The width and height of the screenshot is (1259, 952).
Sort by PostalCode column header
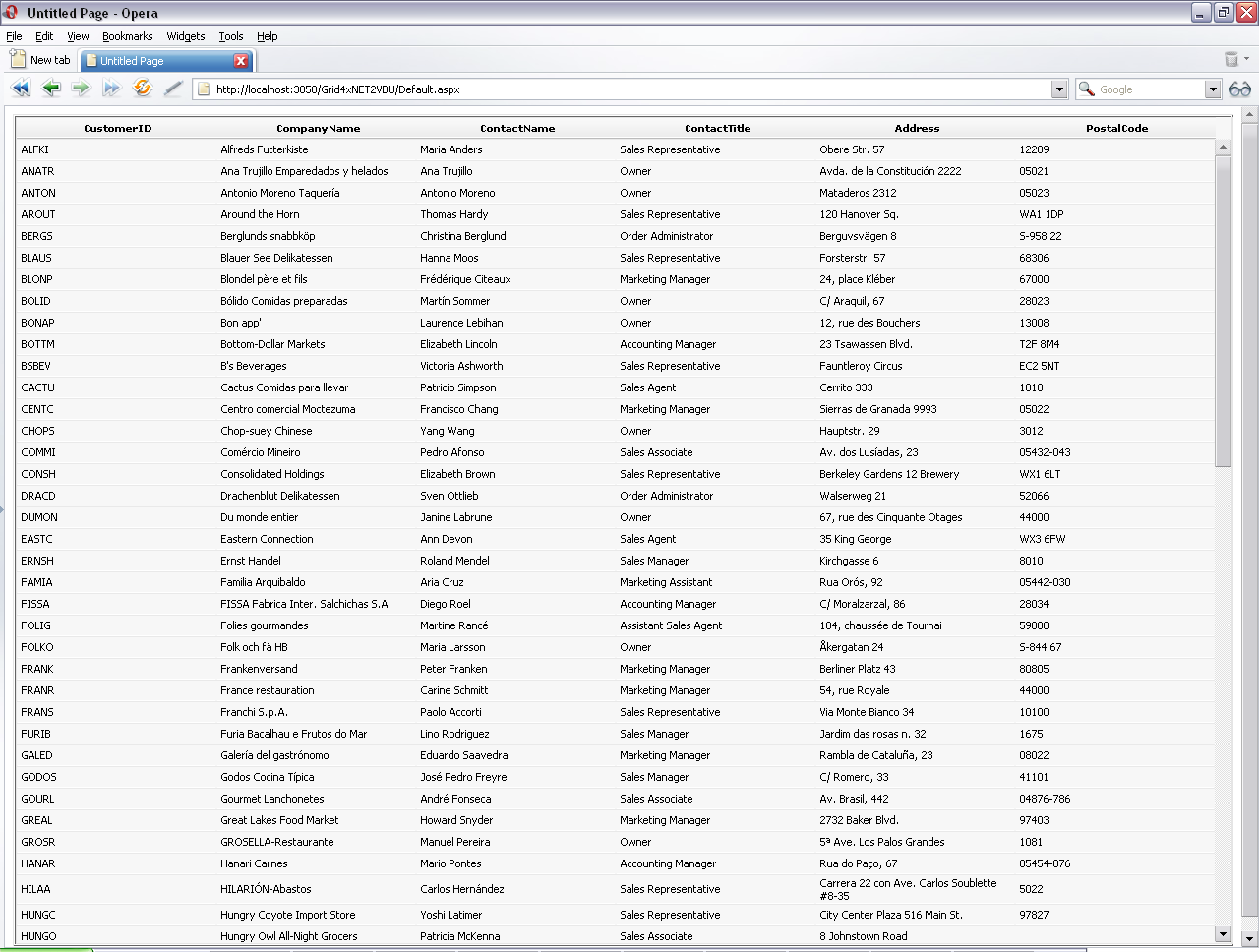coord(1116,128)
